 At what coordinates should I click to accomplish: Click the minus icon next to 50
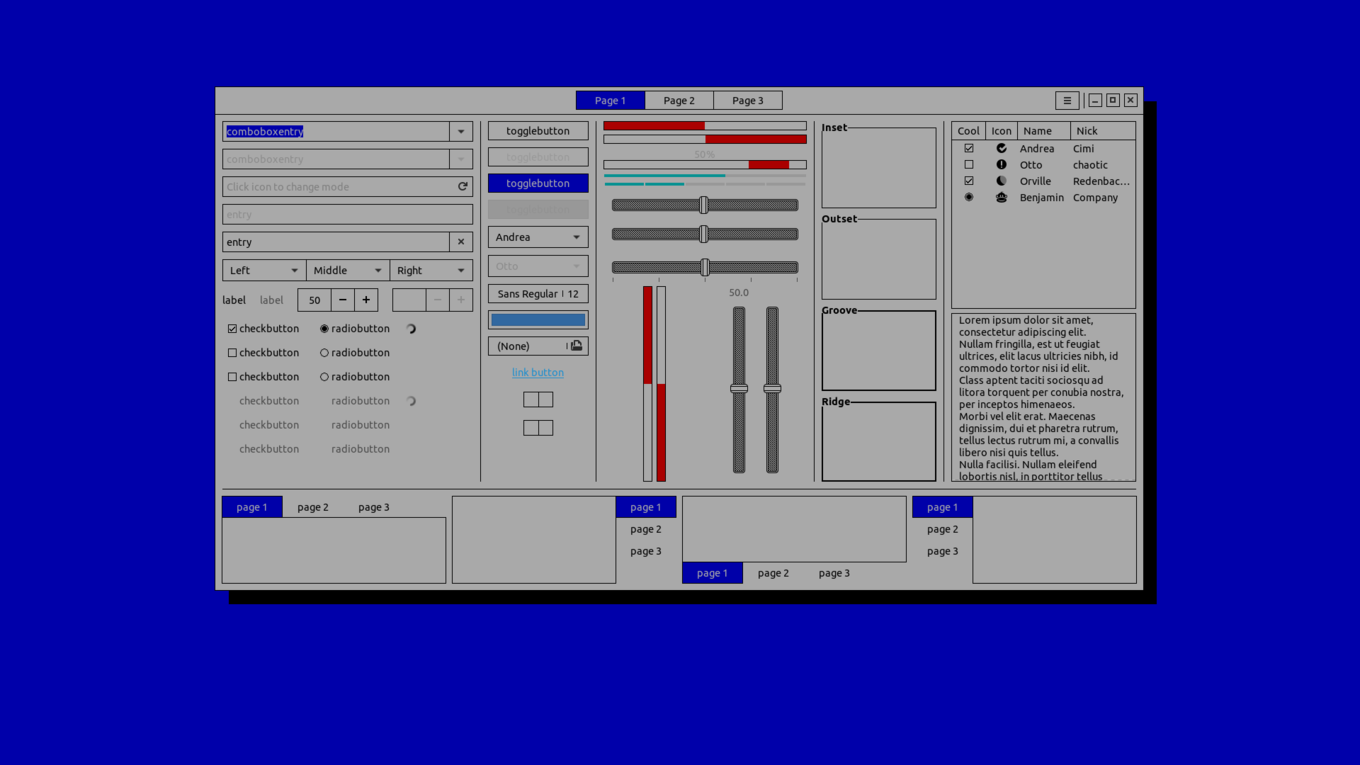tap(342, 300)
